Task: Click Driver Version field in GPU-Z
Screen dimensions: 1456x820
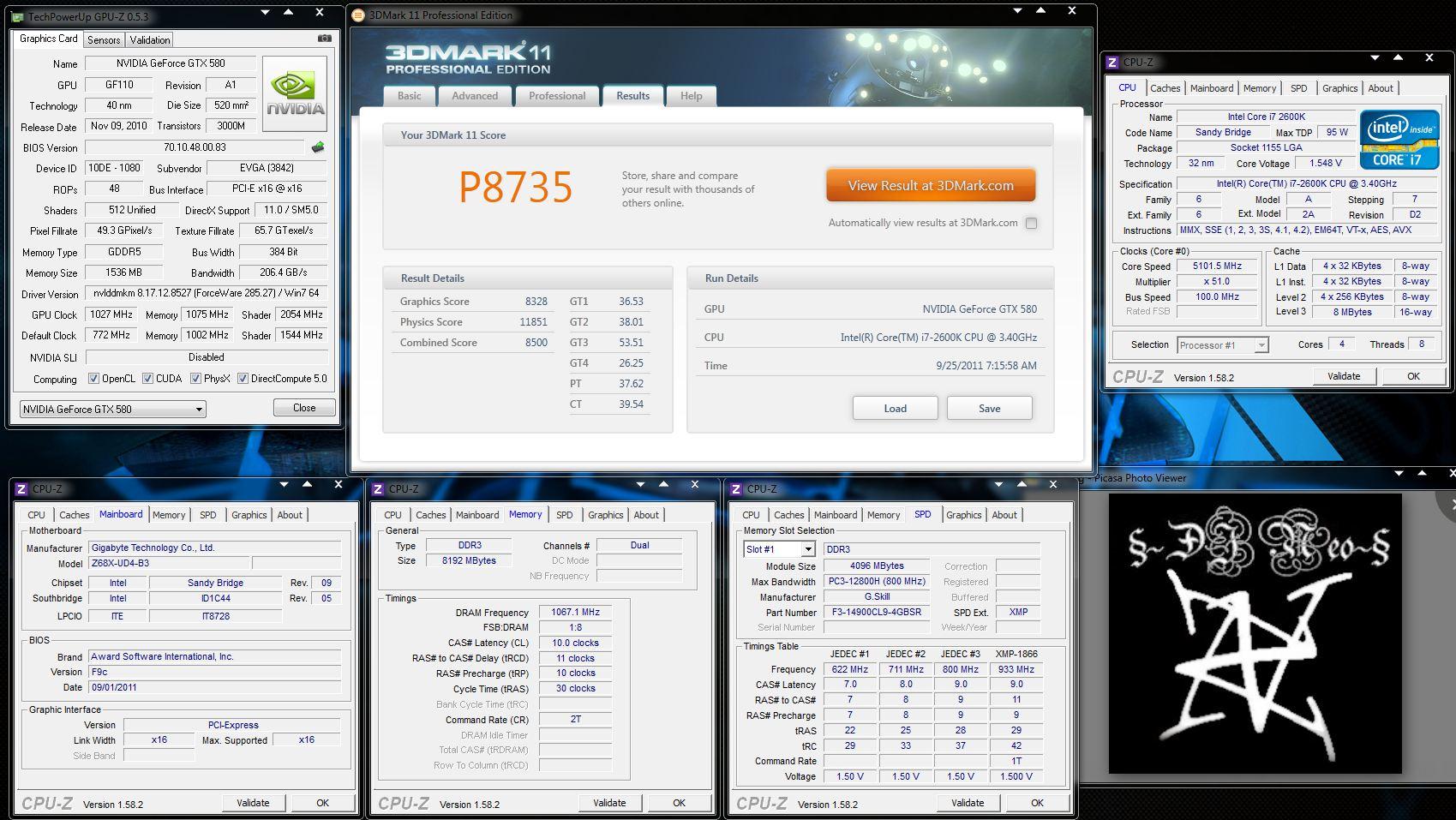Action: coord(206,294)
